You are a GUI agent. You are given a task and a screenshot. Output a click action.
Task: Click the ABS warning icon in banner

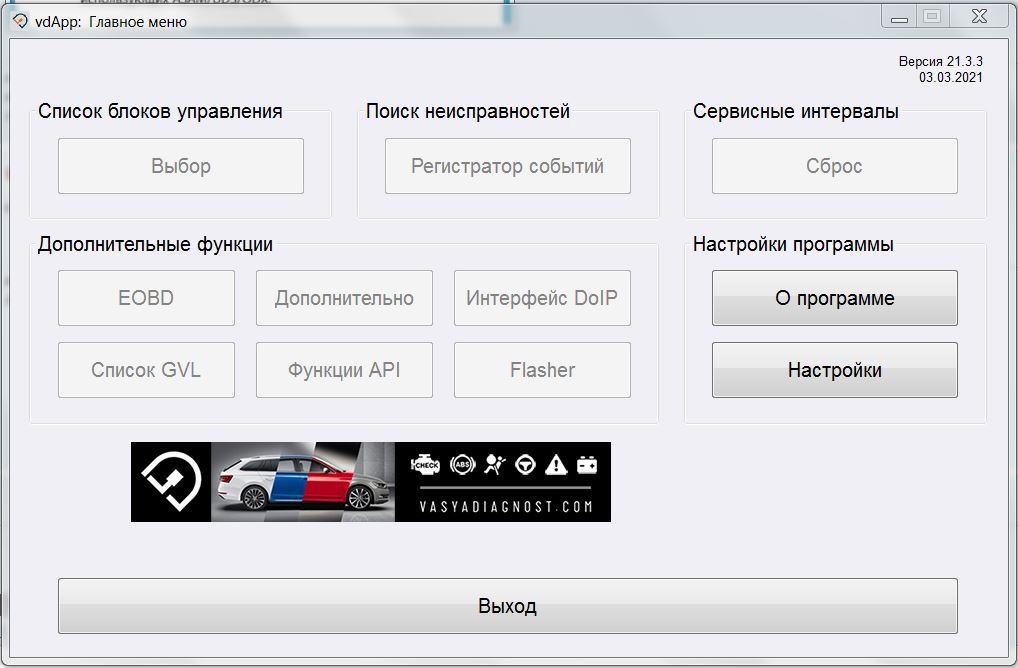462,465
